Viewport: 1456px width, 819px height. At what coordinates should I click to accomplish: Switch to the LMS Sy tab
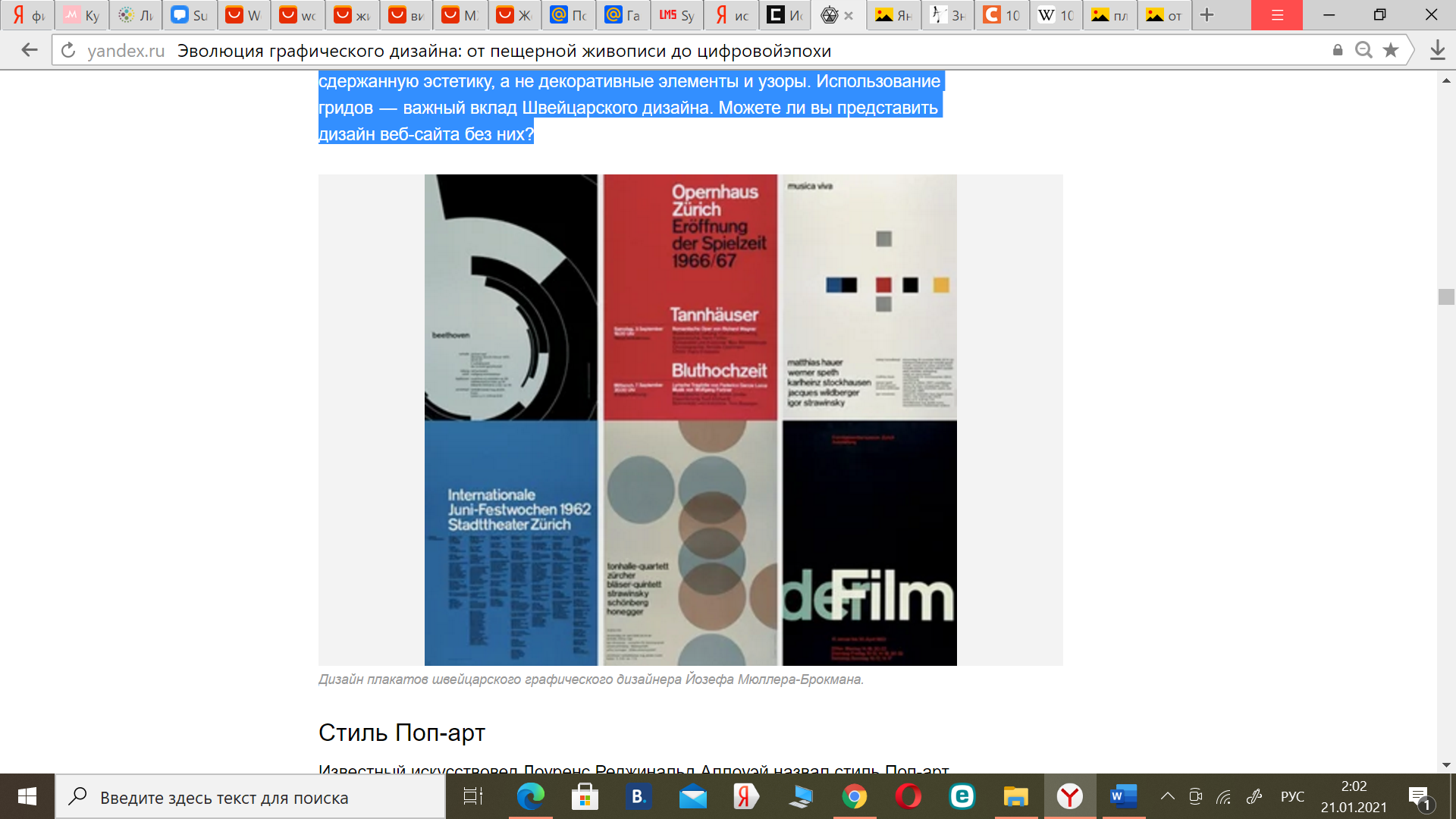pos(677,15)
